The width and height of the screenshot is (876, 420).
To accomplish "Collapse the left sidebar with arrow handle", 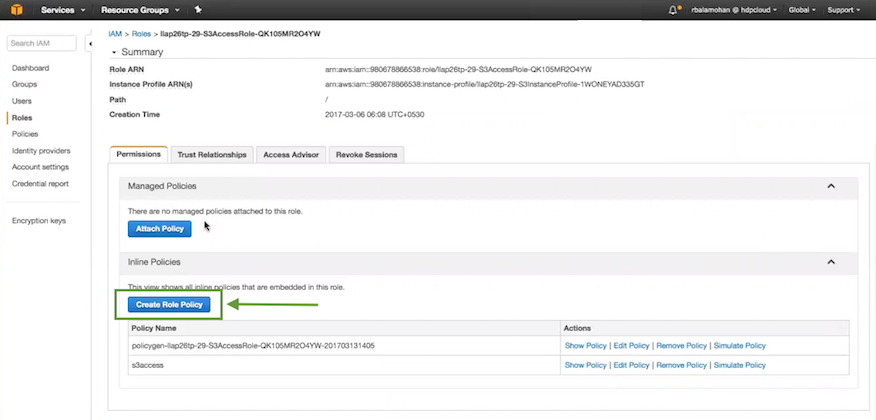I will tap(92, 44).
